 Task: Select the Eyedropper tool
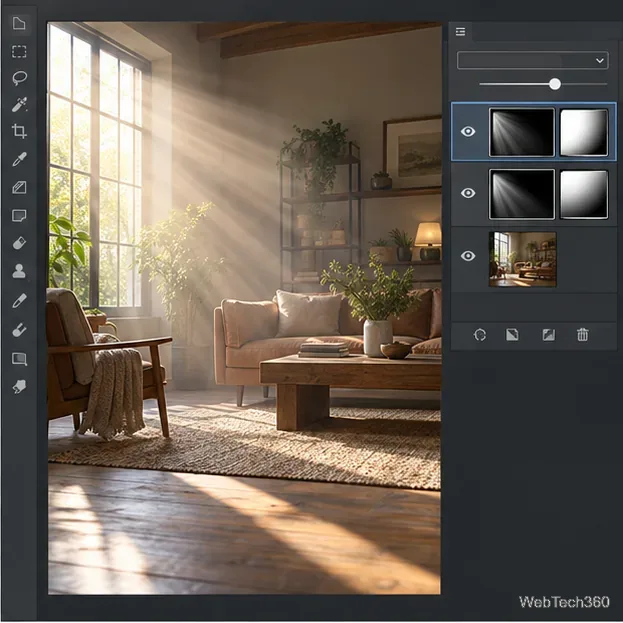tap(19, 159)
